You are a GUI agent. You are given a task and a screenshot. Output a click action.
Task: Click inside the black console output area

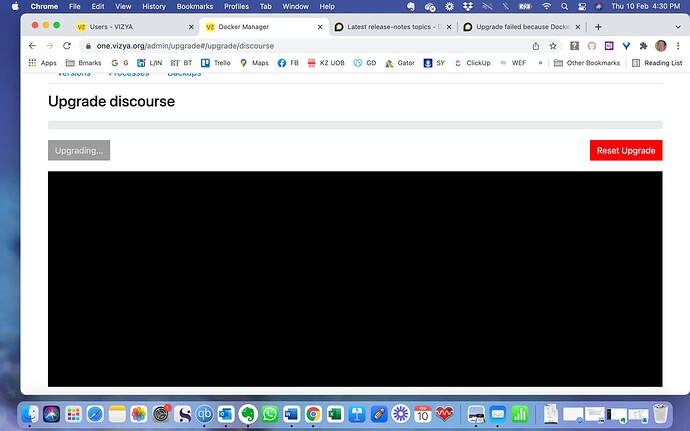(355, 279)
